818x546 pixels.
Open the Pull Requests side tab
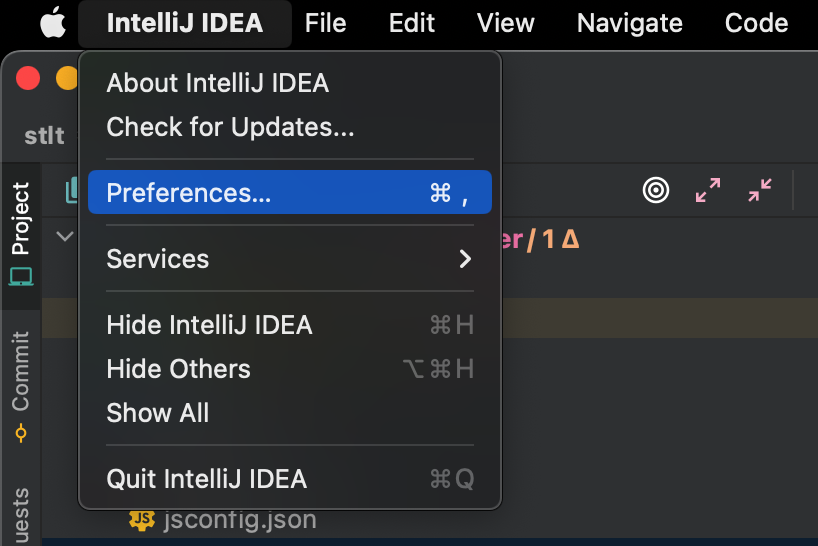click(21, 515)
